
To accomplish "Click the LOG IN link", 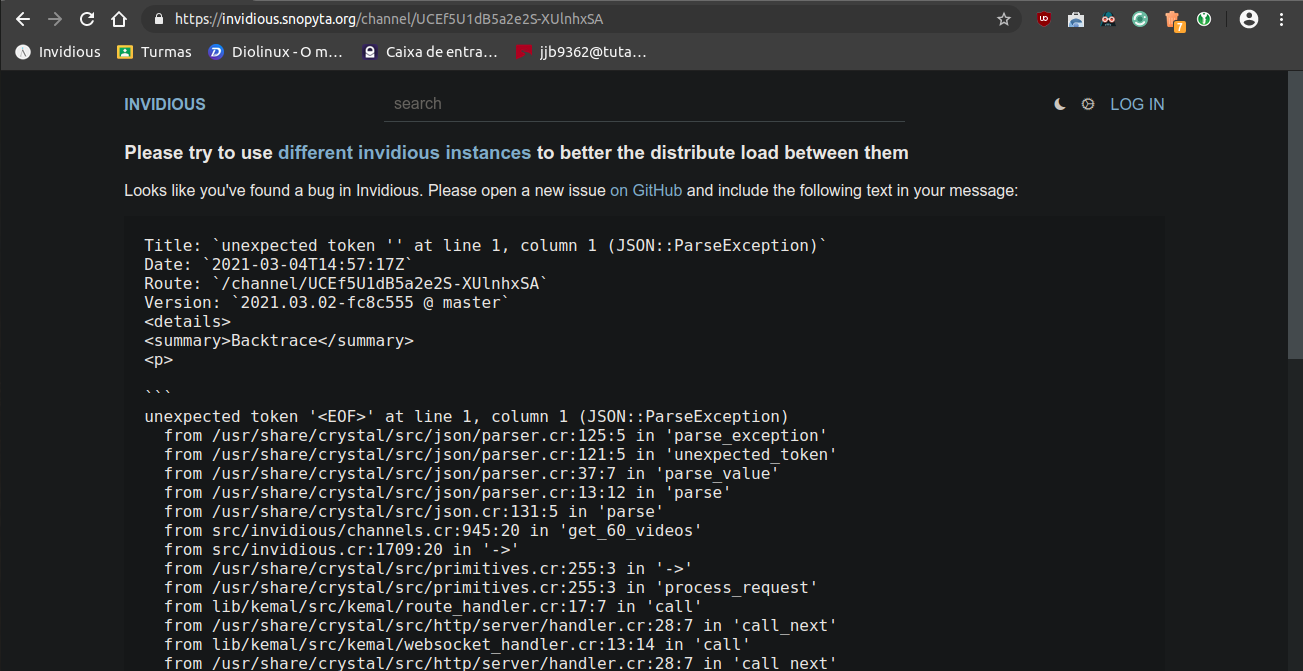I will (1137, 104).
